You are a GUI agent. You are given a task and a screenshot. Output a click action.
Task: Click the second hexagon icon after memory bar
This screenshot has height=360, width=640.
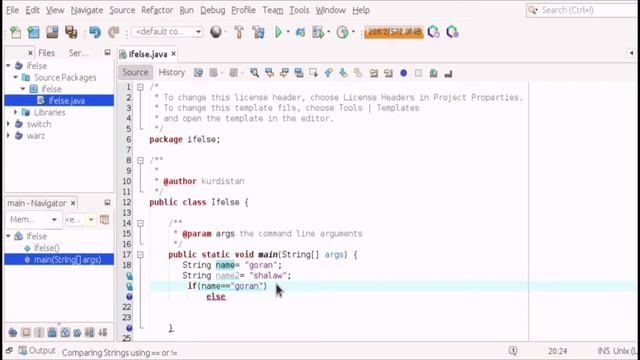point(452,32)
